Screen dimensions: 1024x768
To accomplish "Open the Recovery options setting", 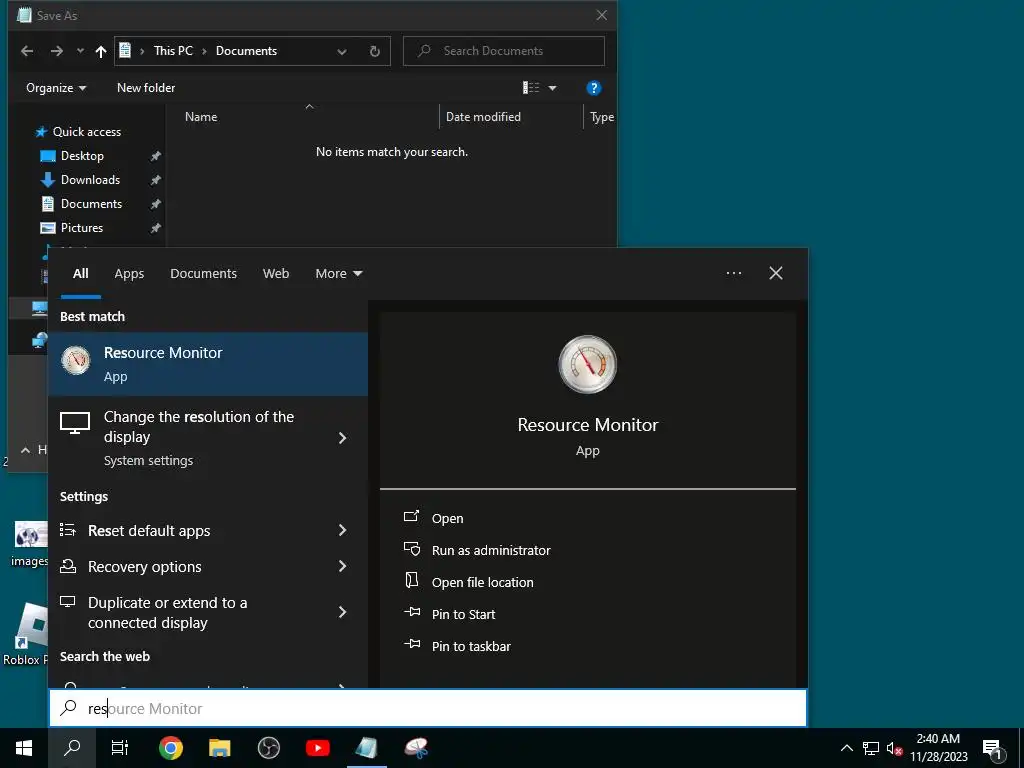I will pyautogui.click(x=144, y=566).
